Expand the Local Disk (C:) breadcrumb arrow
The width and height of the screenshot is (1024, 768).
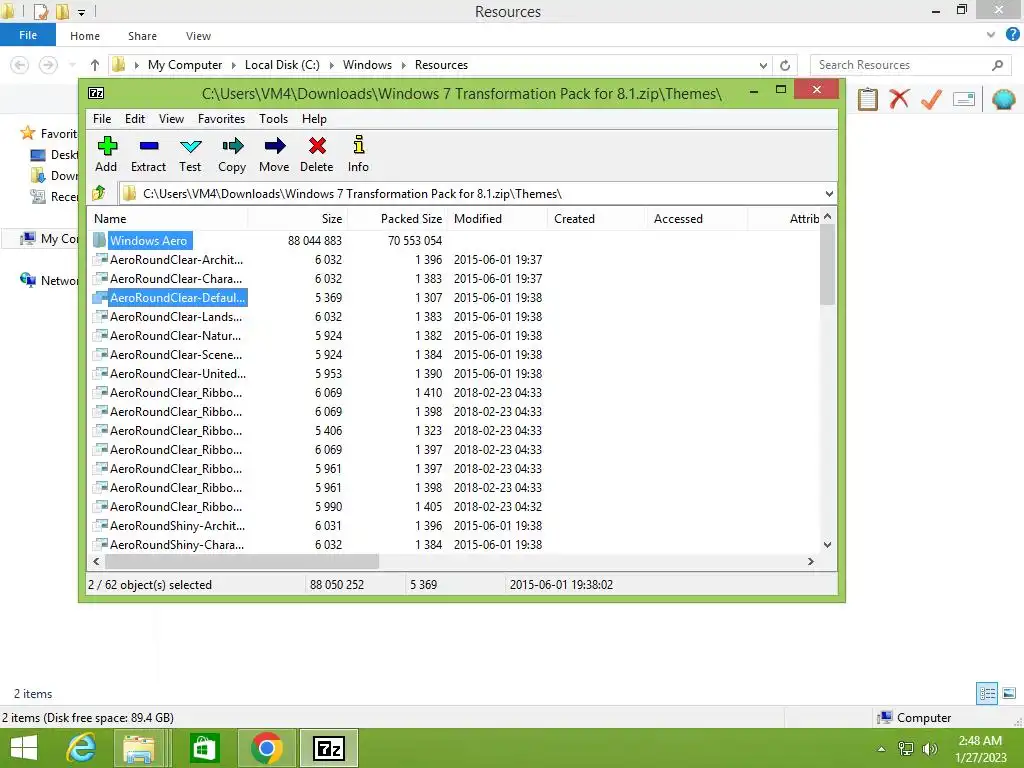point(331,65)
